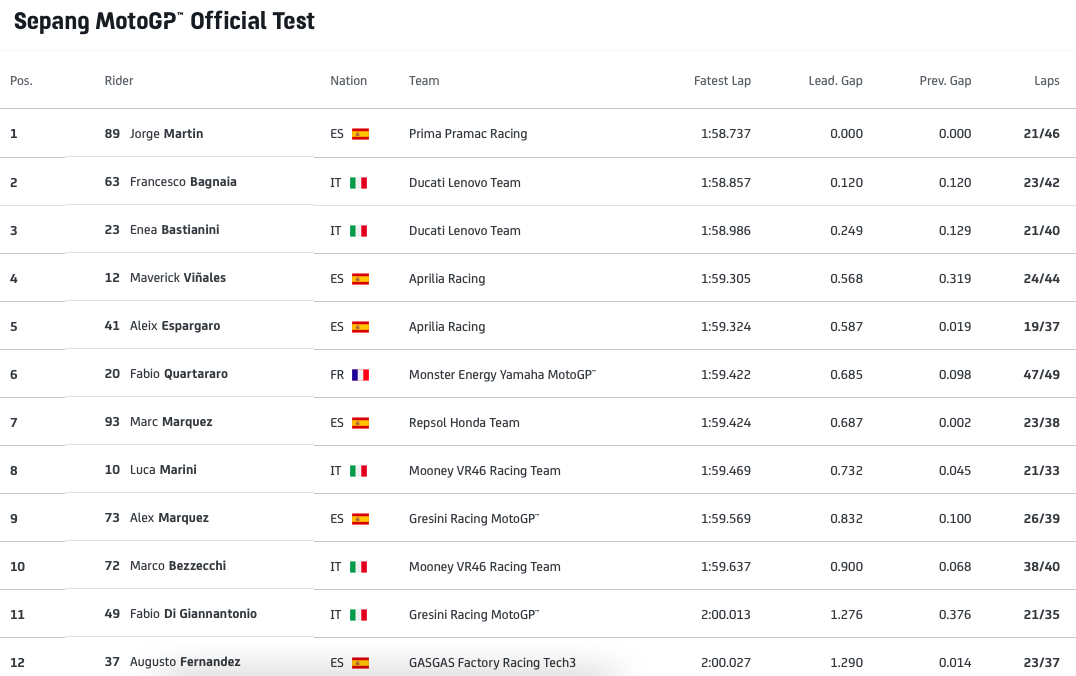This screenshot has height=676, width=1076.
Task: Click the French flag for Fabio Quartararo
Action: (360, 375)
